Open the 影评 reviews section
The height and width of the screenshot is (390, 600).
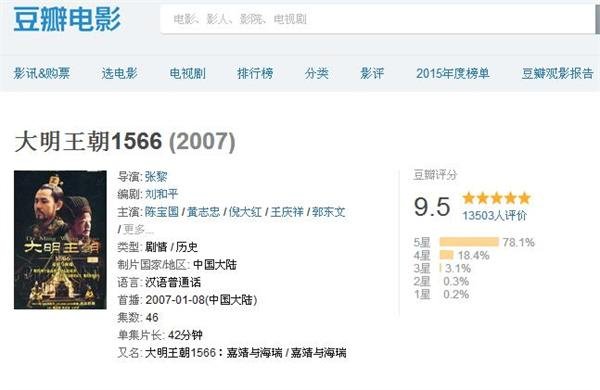[372, 73]
